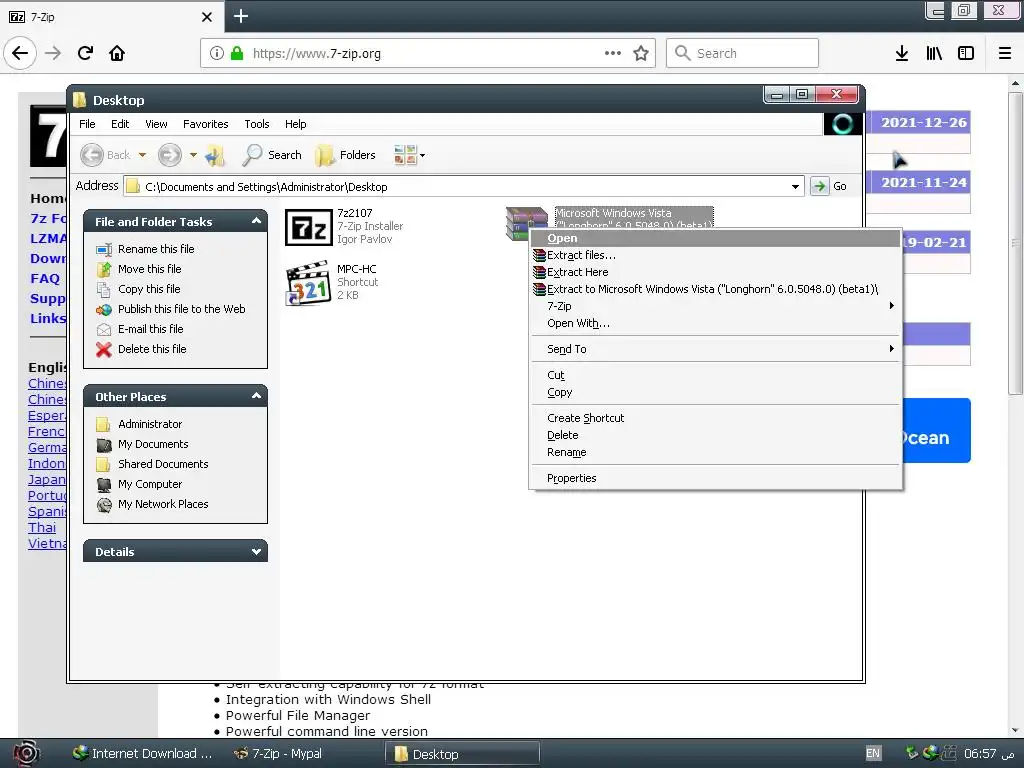Viewport: 1024px width, 768px height.
Task: Expand the Address bar dropdown
Action: coord(795,187)
